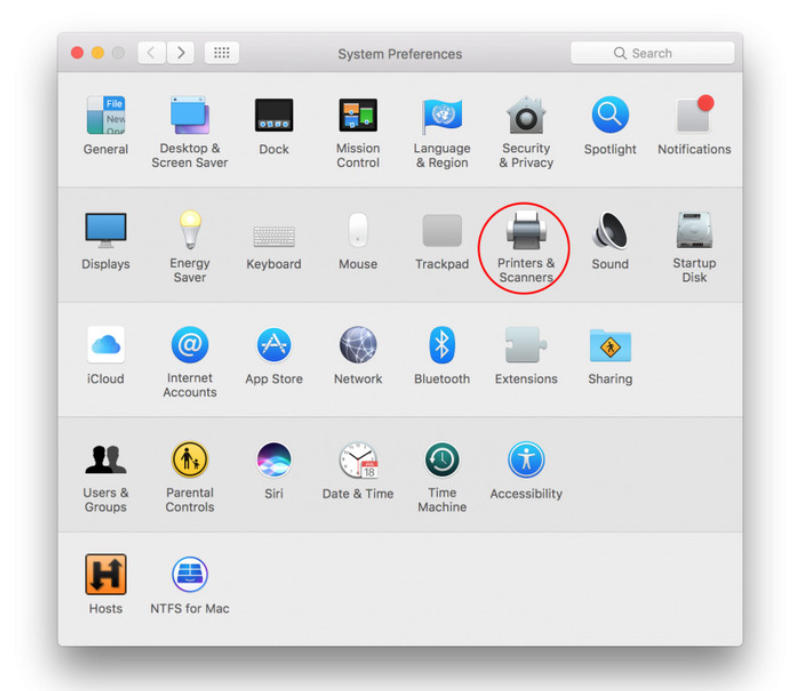Click the back navigation arrow

coord(148,52)
